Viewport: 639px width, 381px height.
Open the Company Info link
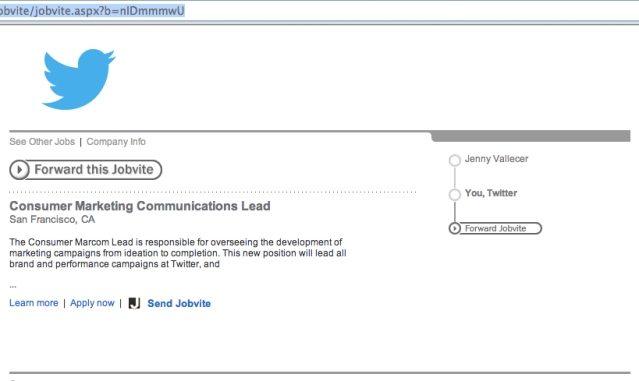(116, 142)
